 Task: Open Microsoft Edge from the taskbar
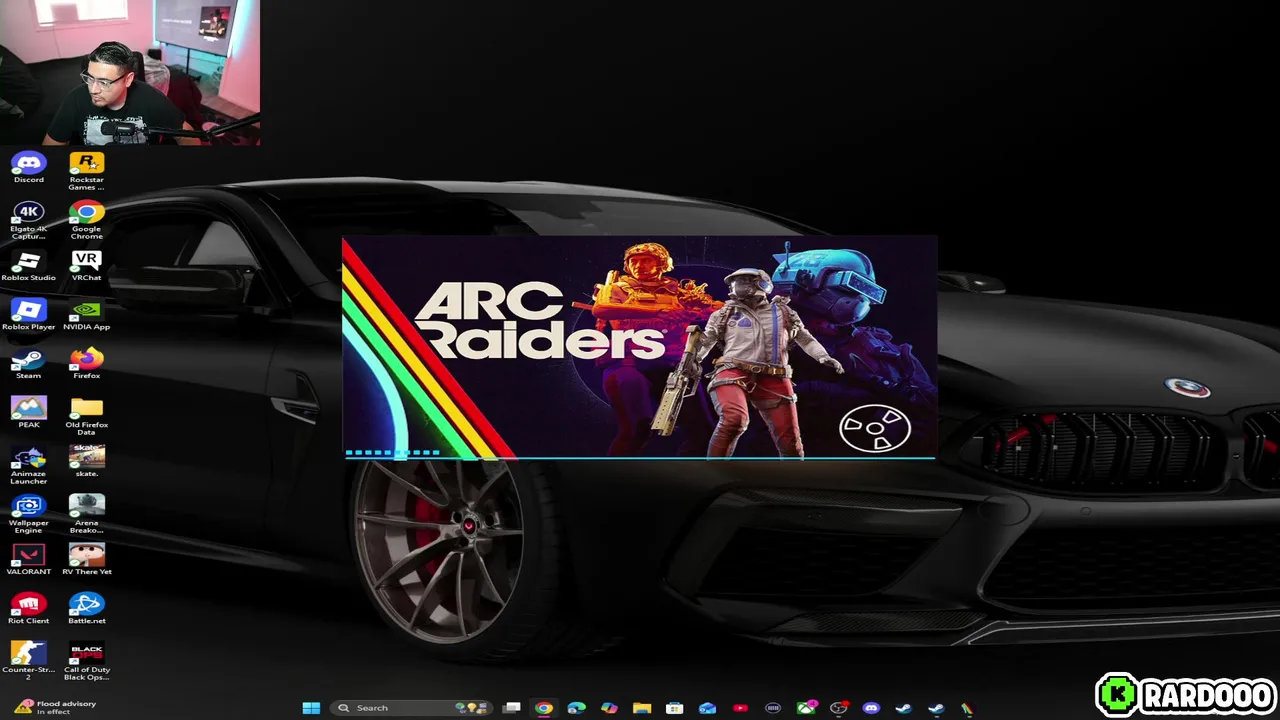(x=576, y=708)
